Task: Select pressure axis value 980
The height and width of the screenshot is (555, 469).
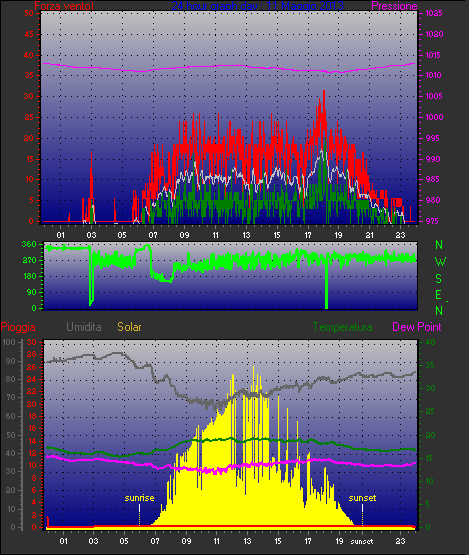Action: click(432, 200)
